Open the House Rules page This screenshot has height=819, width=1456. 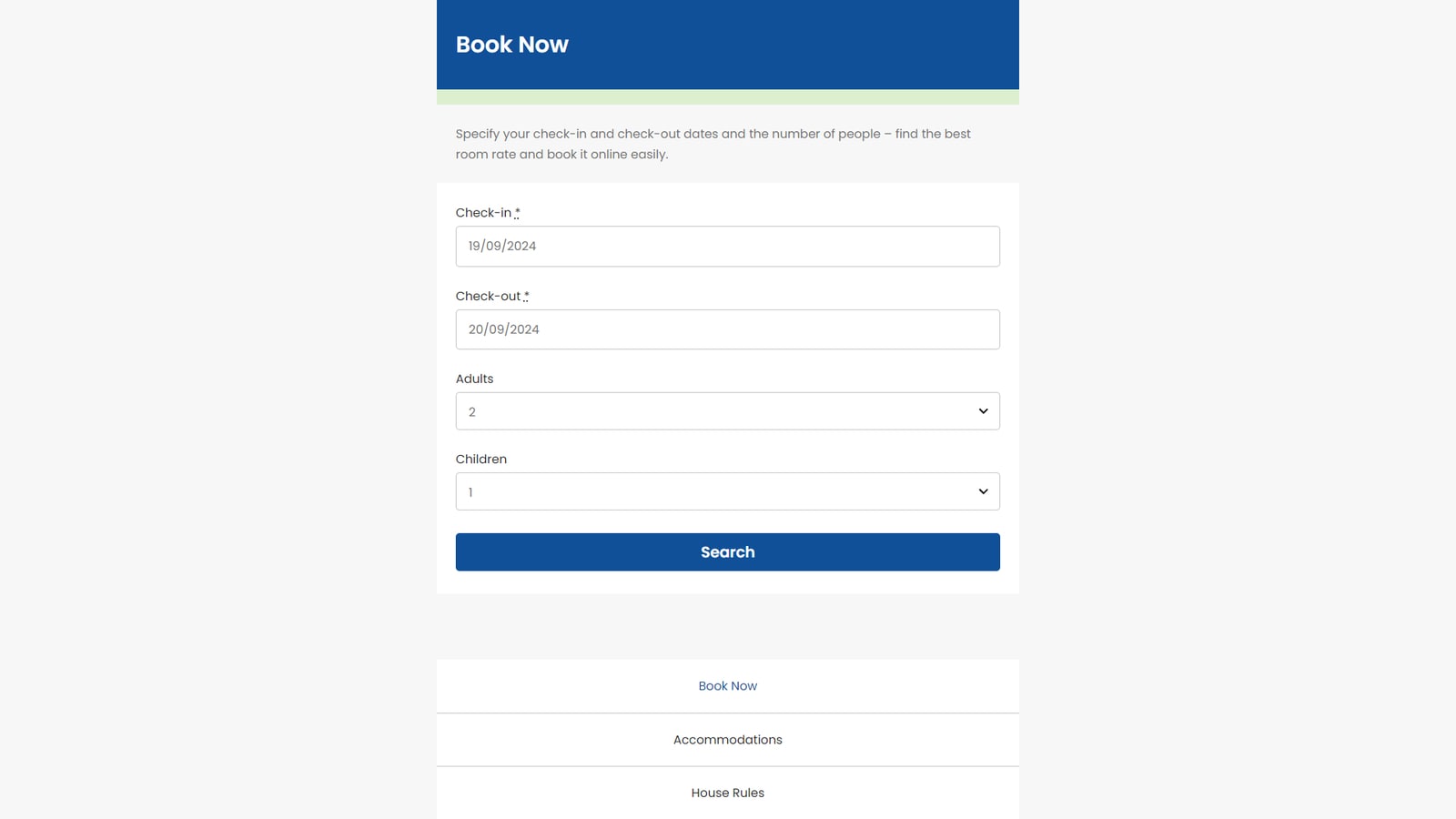727,792
